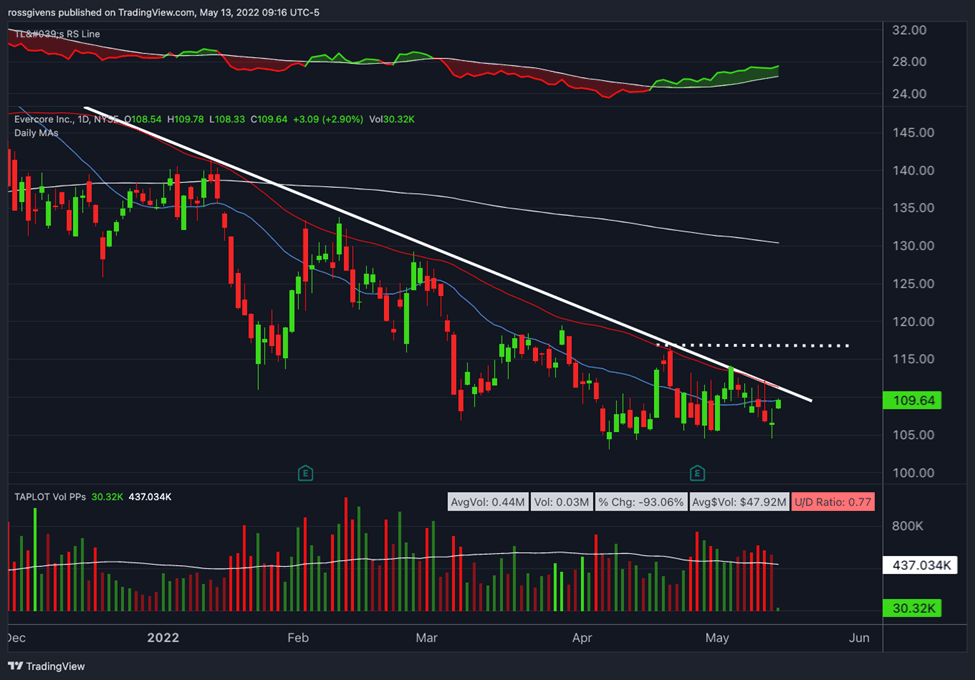Click the Daily MAs indicator label

point(34,133)
